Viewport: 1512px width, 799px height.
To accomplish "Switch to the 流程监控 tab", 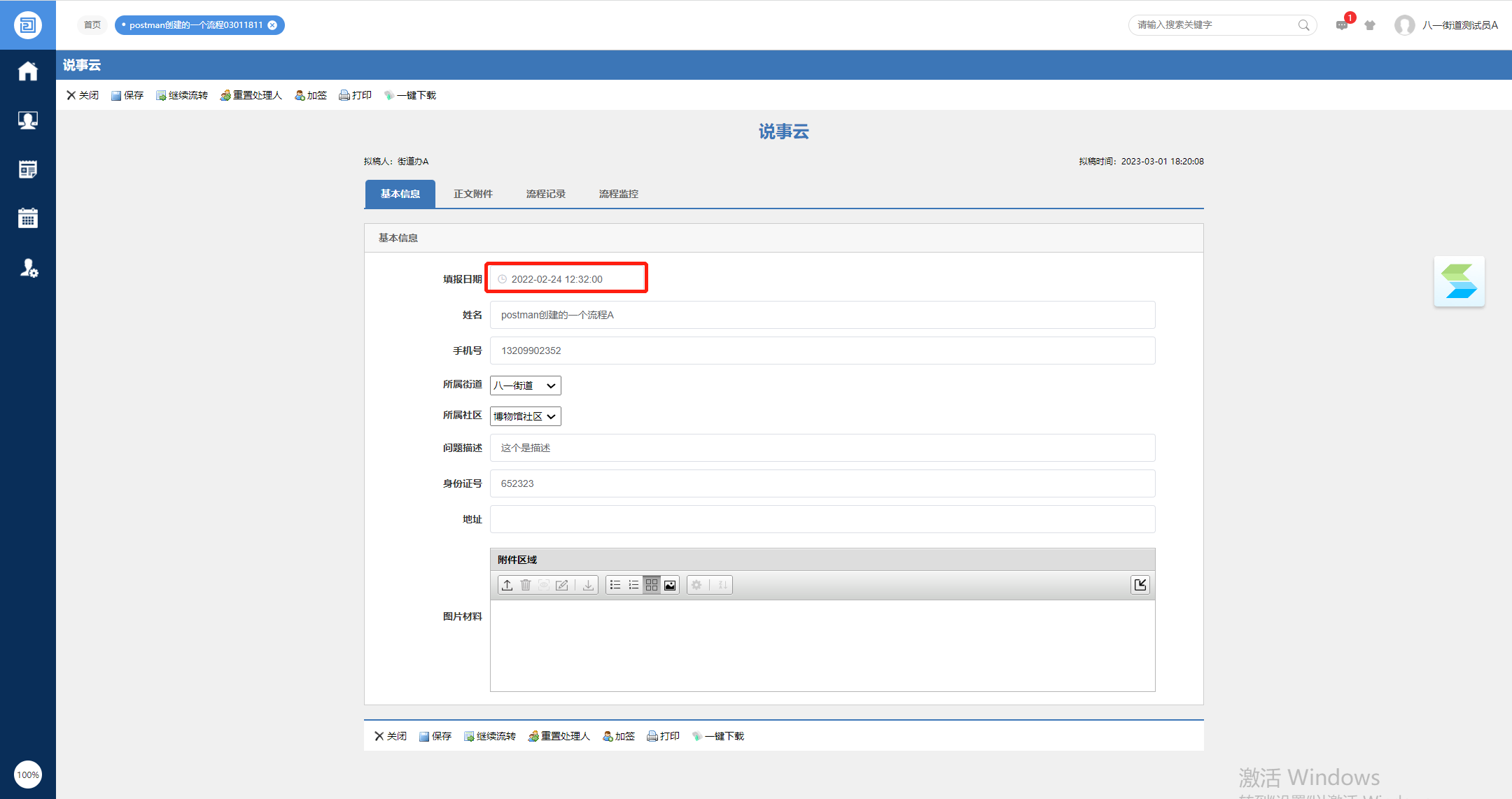I will click(x=619, y=194).
